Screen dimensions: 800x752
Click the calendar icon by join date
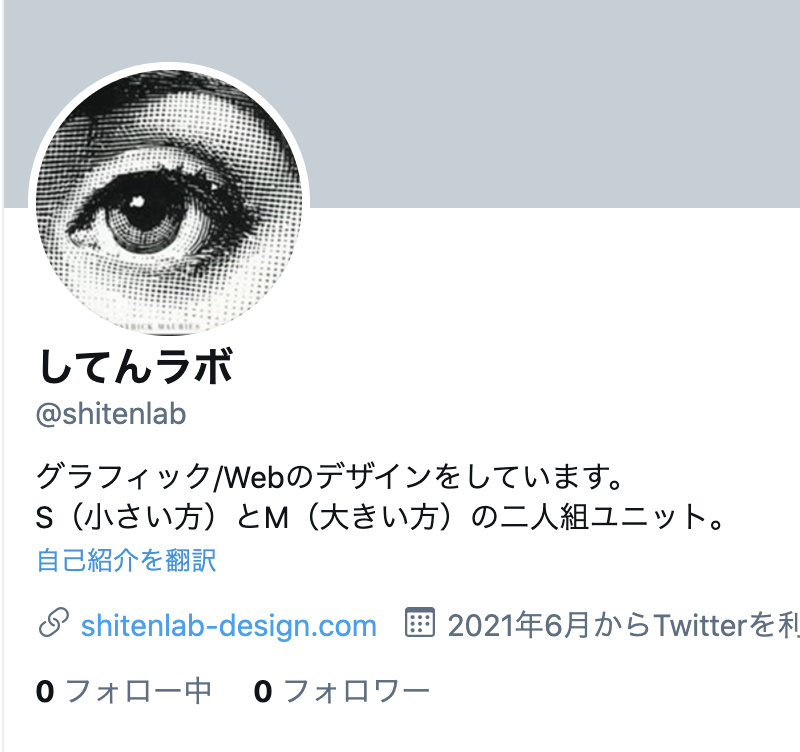pyautogui.click(x=420, y=622)
